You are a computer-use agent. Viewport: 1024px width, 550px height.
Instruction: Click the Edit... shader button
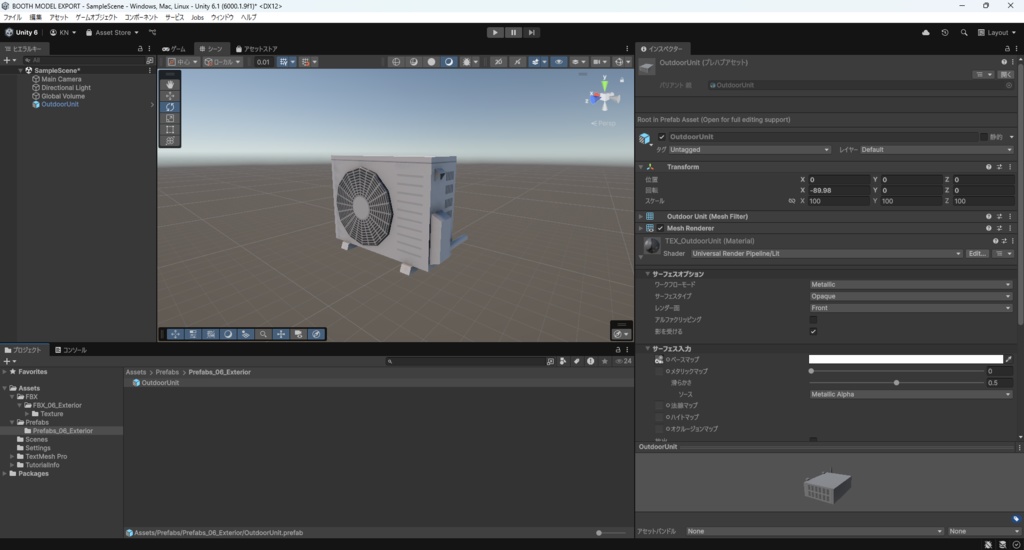point(977,253)
